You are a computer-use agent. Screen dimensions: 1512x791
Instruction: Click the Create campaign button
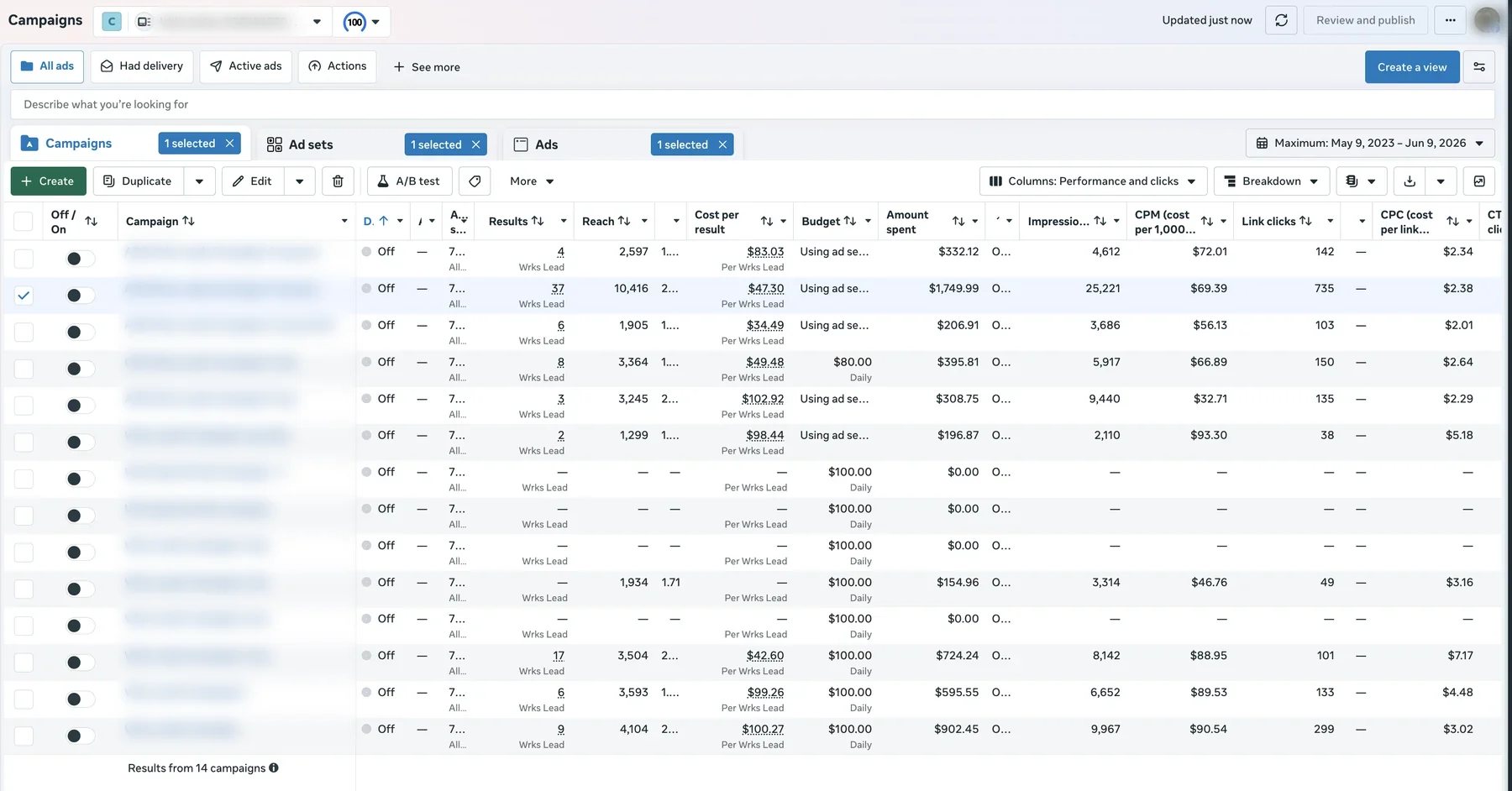click(48, 181)
